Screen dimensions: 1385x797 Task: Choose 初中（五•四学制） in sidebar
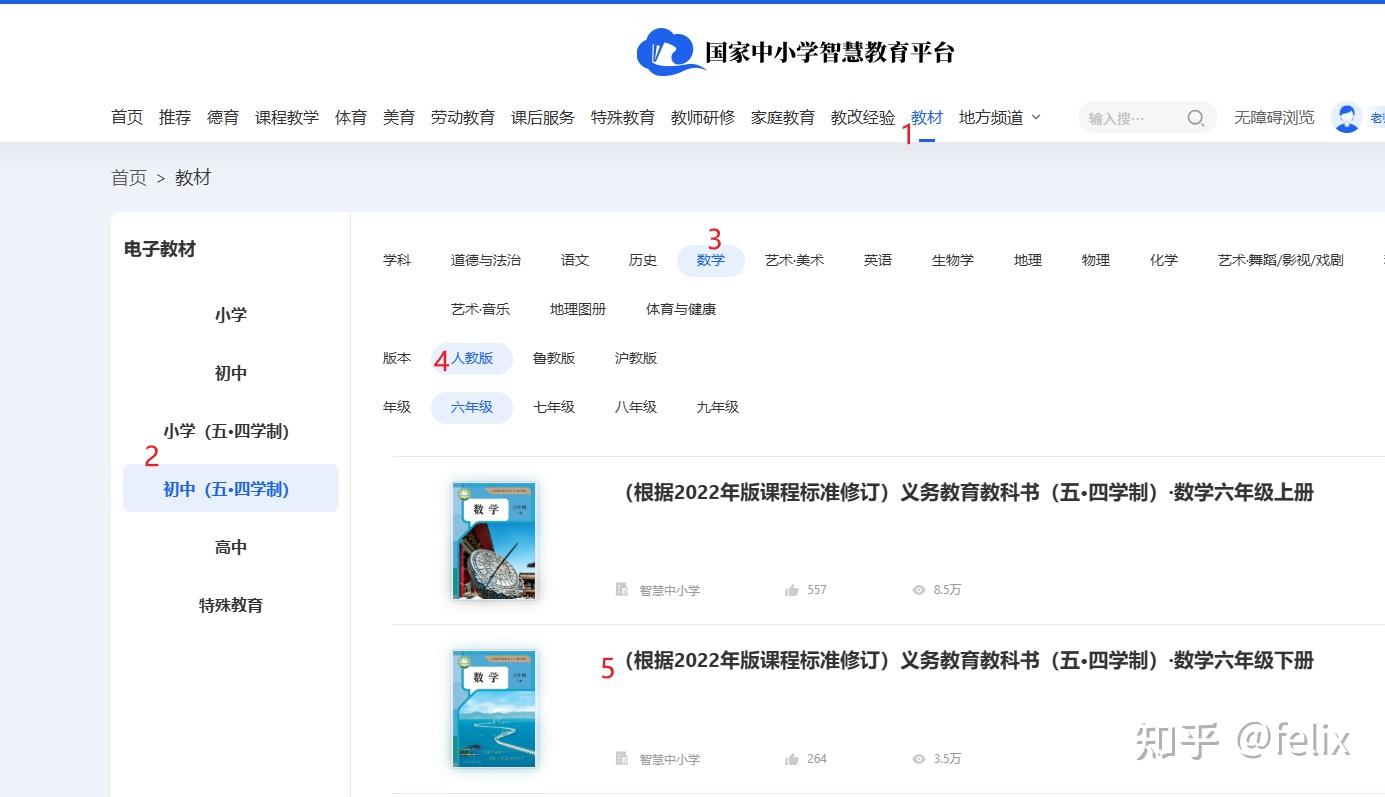pos(231,489)
